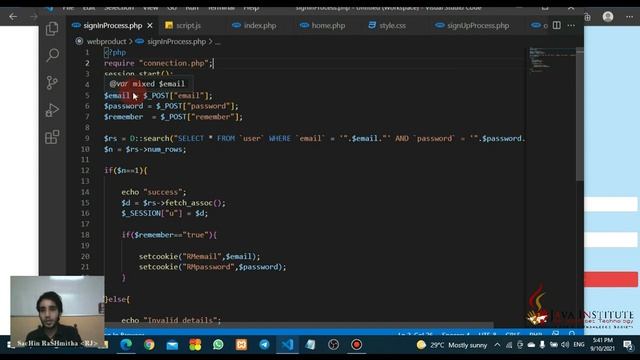640x360 pixels.
Task: Open WhatsApp from taskbar
Action: click(x=218, y=345)
